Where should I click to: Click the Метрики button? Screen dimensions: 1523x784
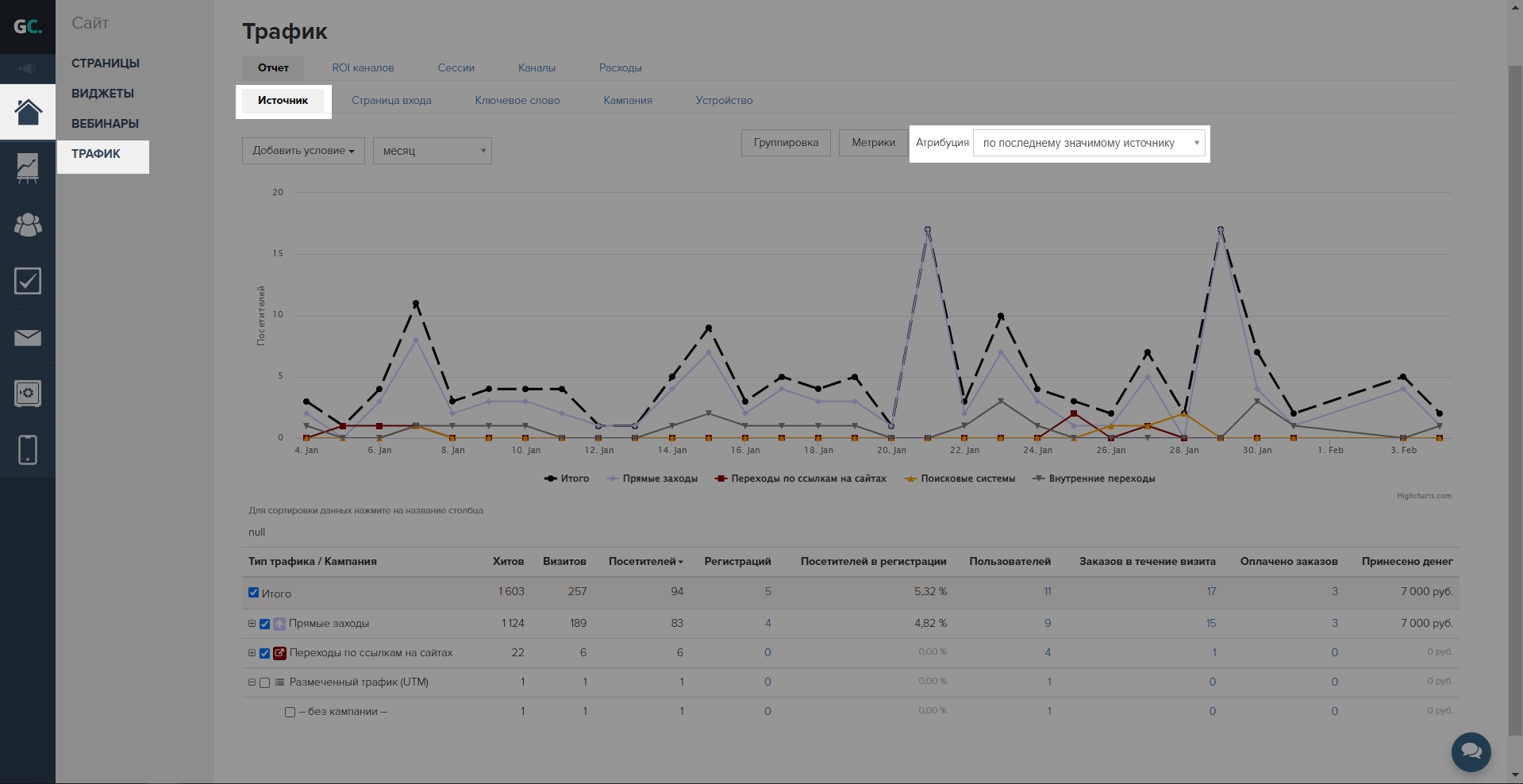873,143
